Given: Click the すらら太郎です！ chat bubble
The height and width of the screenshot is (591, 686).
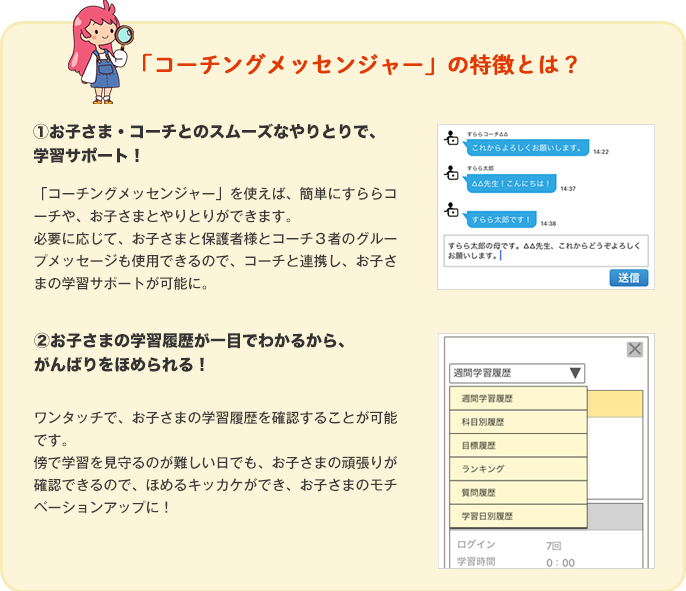Looking at the screenshot, I should pyautogui.click(x=500, y=219).
